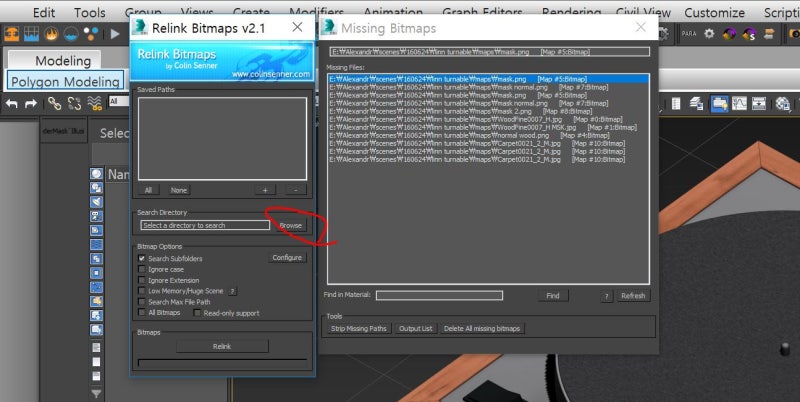Select the mask 2.png Map #8 row
This screenshot has height=402, width=800.
tap(488, 111)
